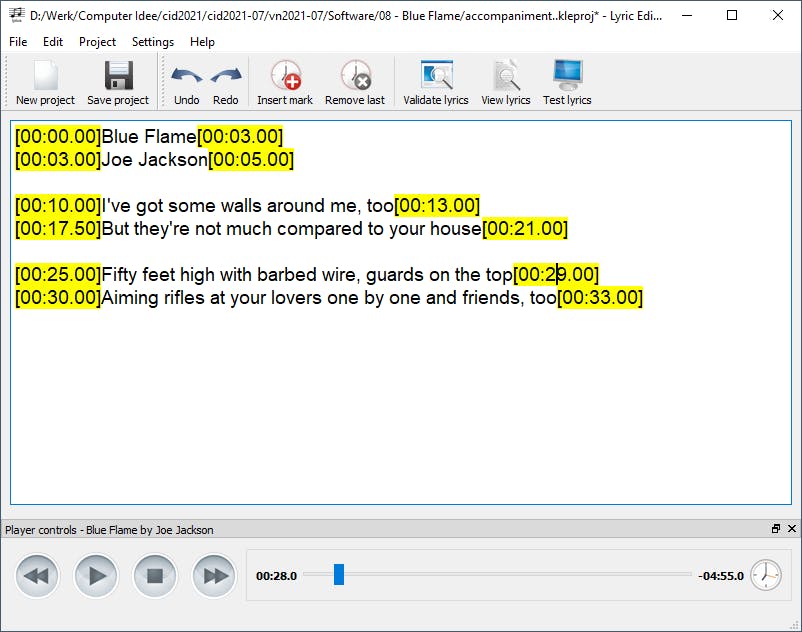Open the Project menu

click(97, 42)
